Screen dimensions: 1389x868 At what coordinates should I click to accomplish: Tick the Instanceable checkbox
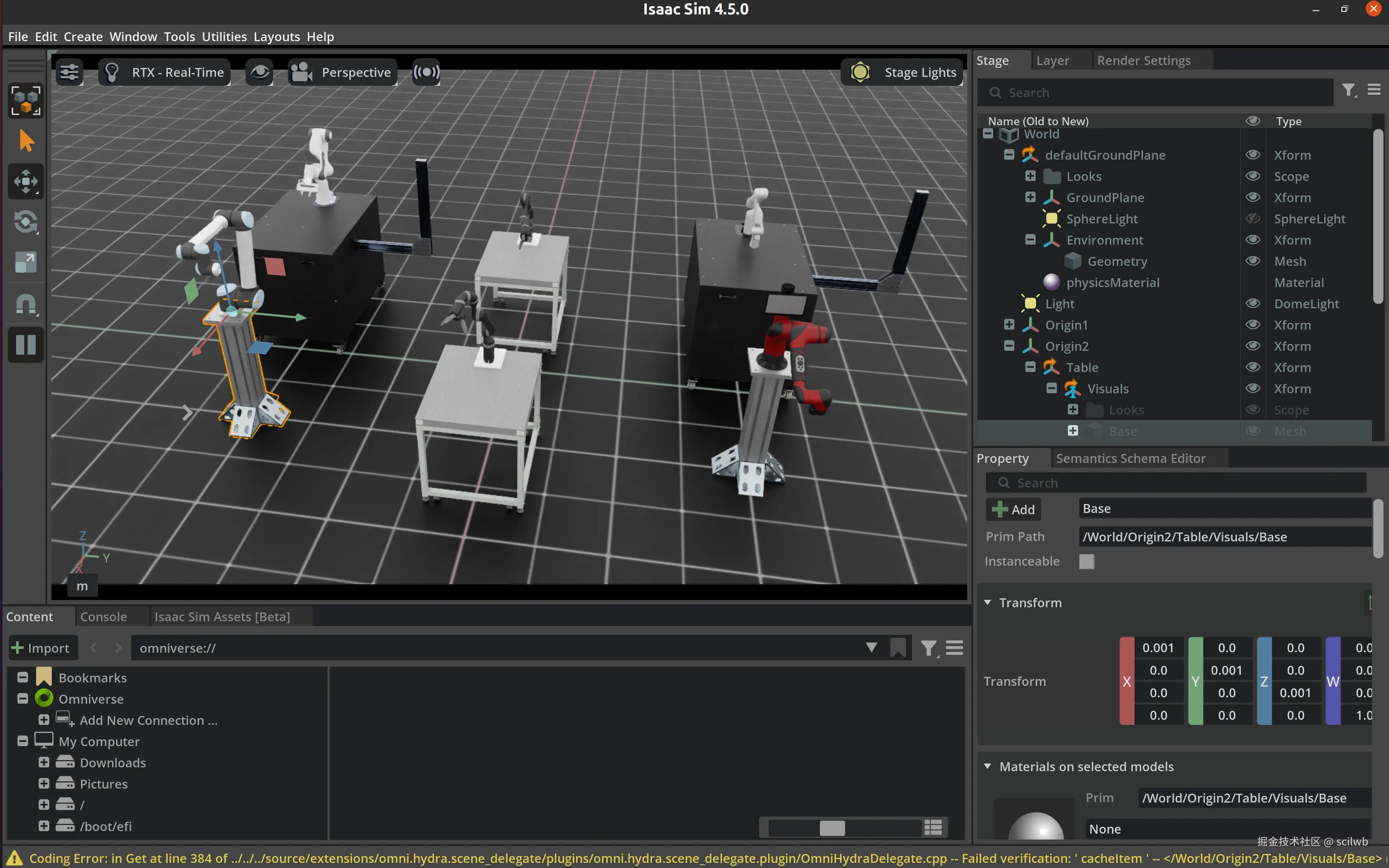[1087, 561]
